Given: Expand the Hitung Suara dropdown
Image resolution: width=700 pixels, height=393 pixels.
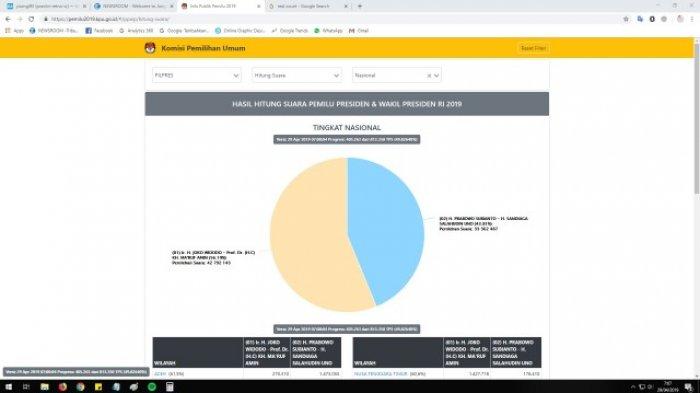Looking at the screenshot, I should tap(296, 75).
